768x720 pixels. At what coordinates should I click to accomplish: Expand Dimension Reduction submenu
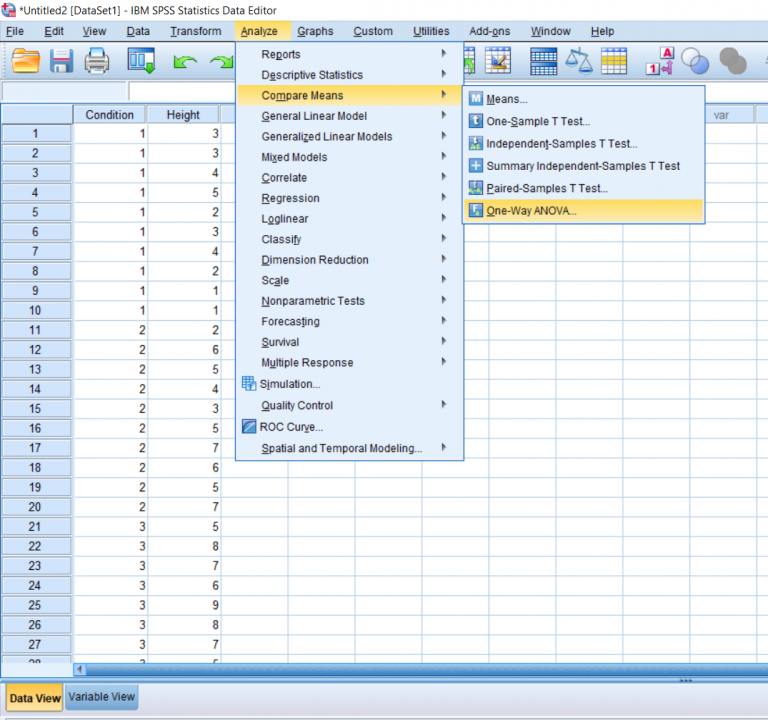pos(349,260)
